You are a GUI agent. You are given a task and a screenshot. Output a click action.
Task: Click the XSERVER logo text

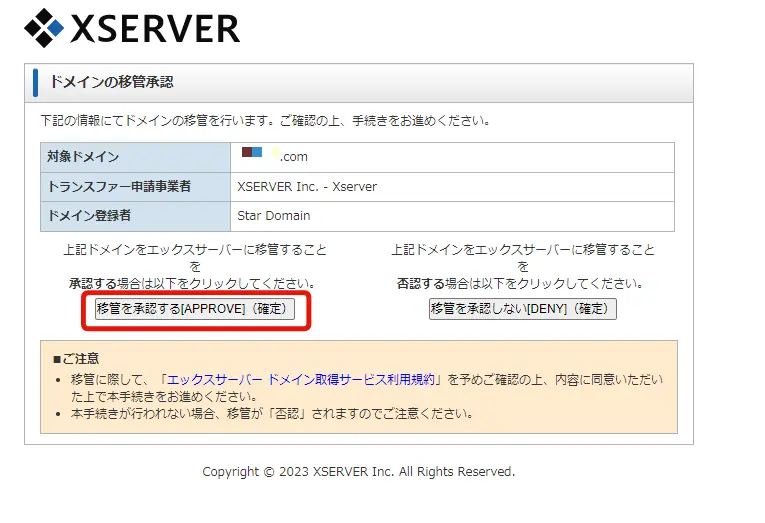(x=155, y=29)
